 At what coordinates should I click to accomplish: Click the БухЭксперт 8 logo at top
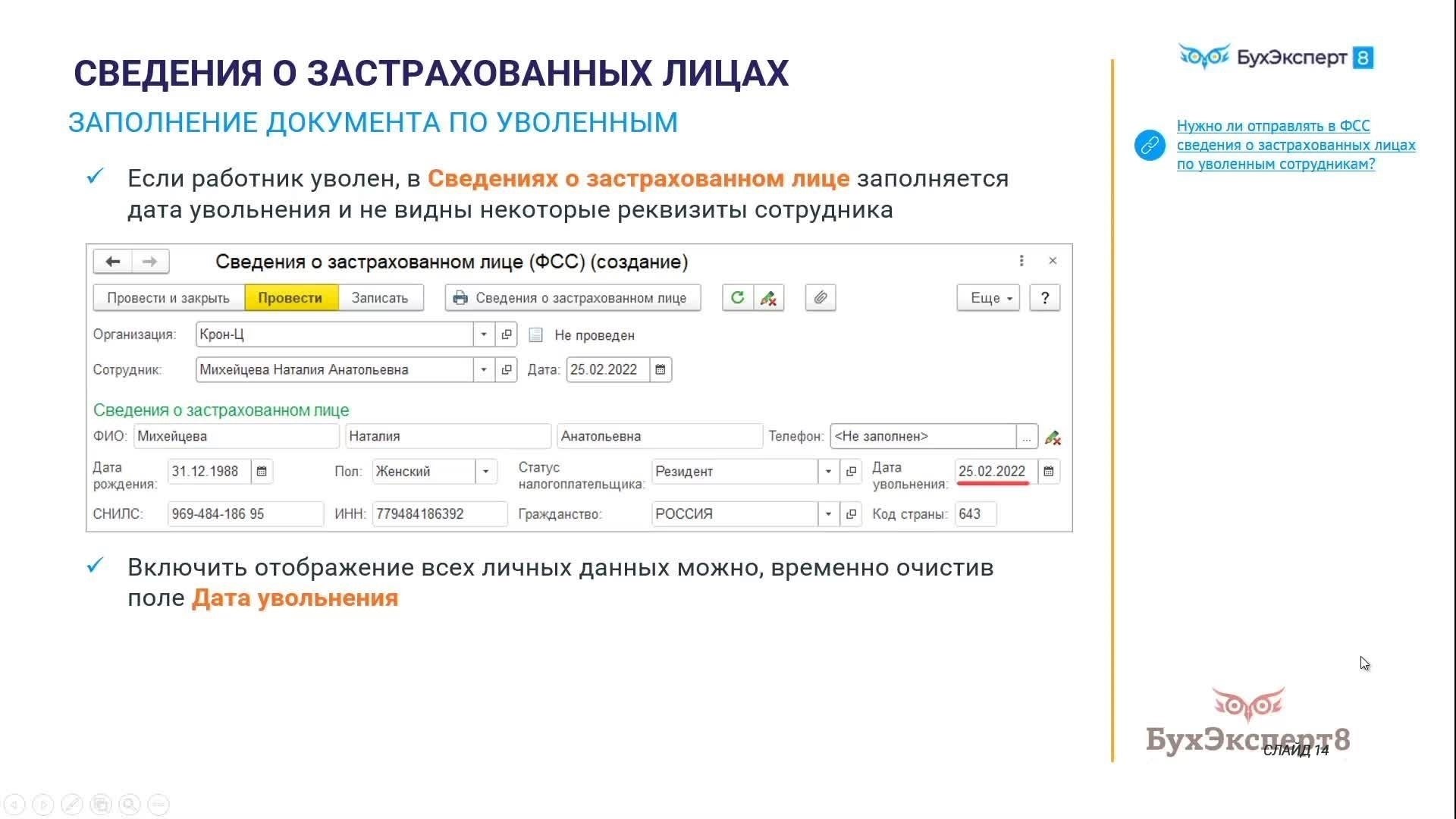click(x=1276, y=57)
